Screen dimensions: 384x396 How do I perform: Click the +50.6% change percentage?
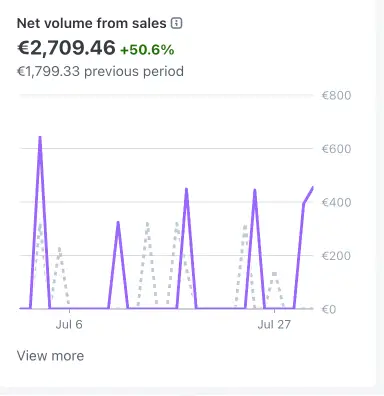pos(147,50)
